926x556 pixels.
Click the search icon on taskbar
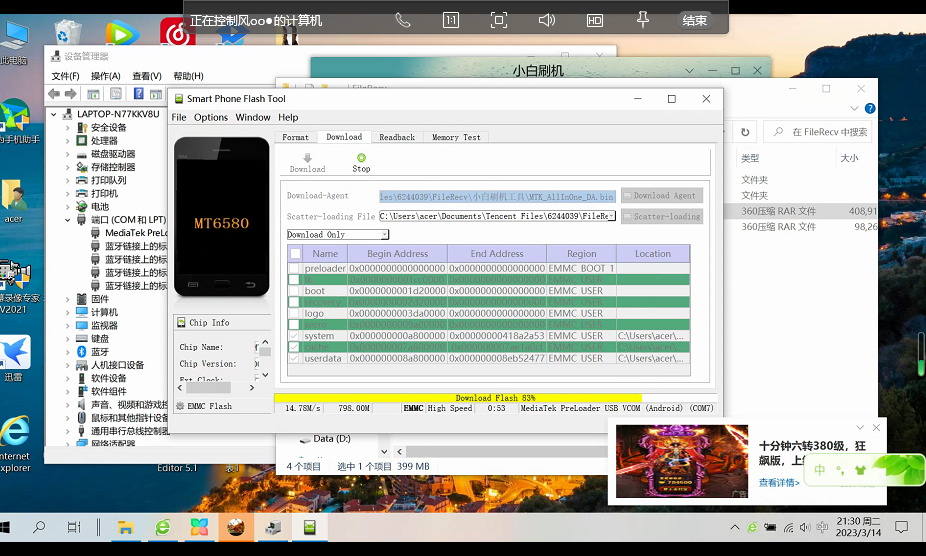pos(39,526)
